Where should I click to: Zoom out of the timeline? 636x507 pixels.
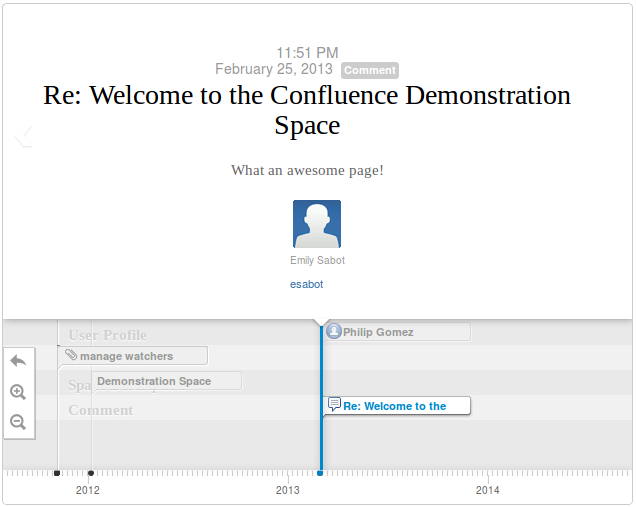[x=18, y=422]
